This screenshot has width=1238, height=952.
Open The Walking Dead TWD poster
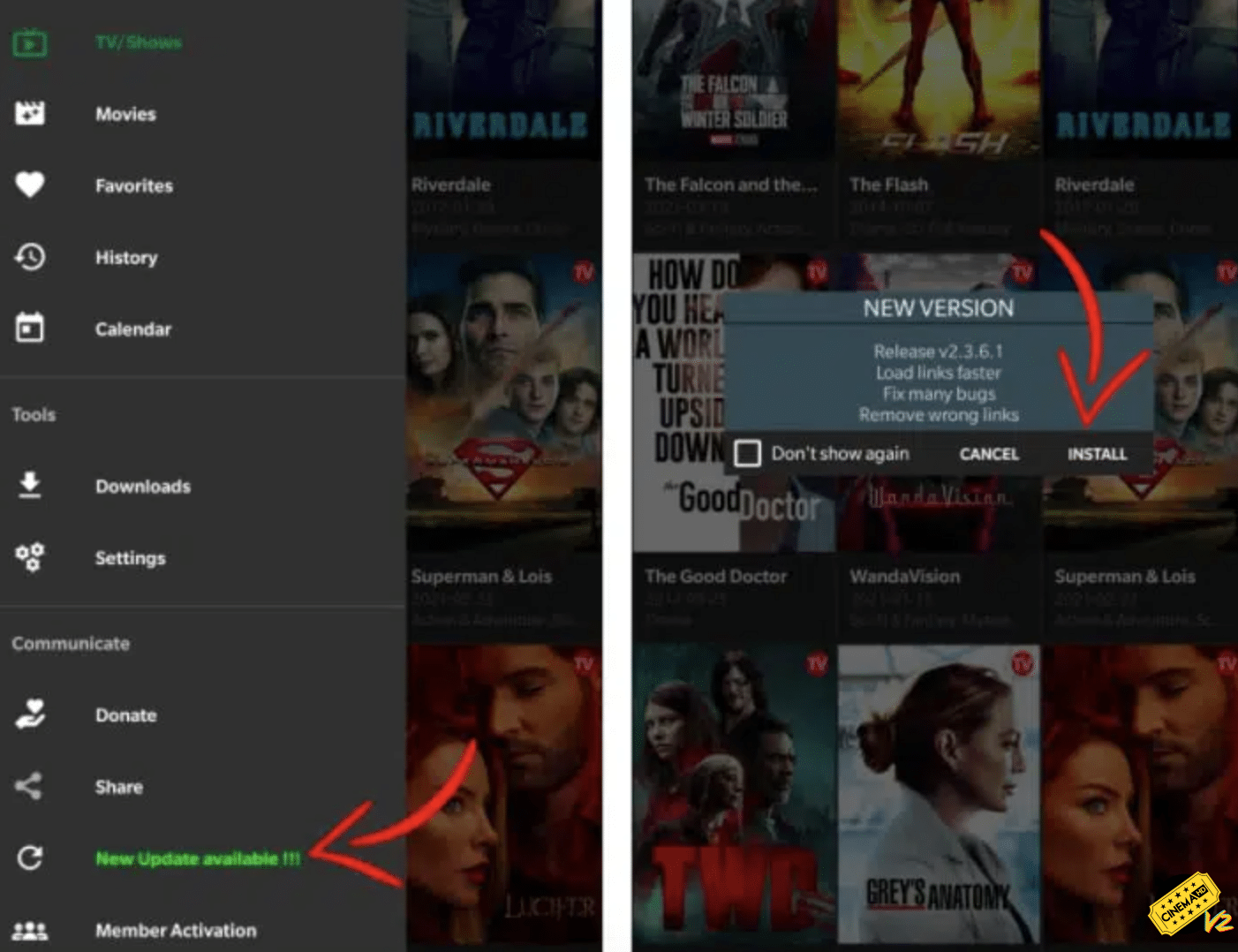pyautogui.click(x=734, y=795)
